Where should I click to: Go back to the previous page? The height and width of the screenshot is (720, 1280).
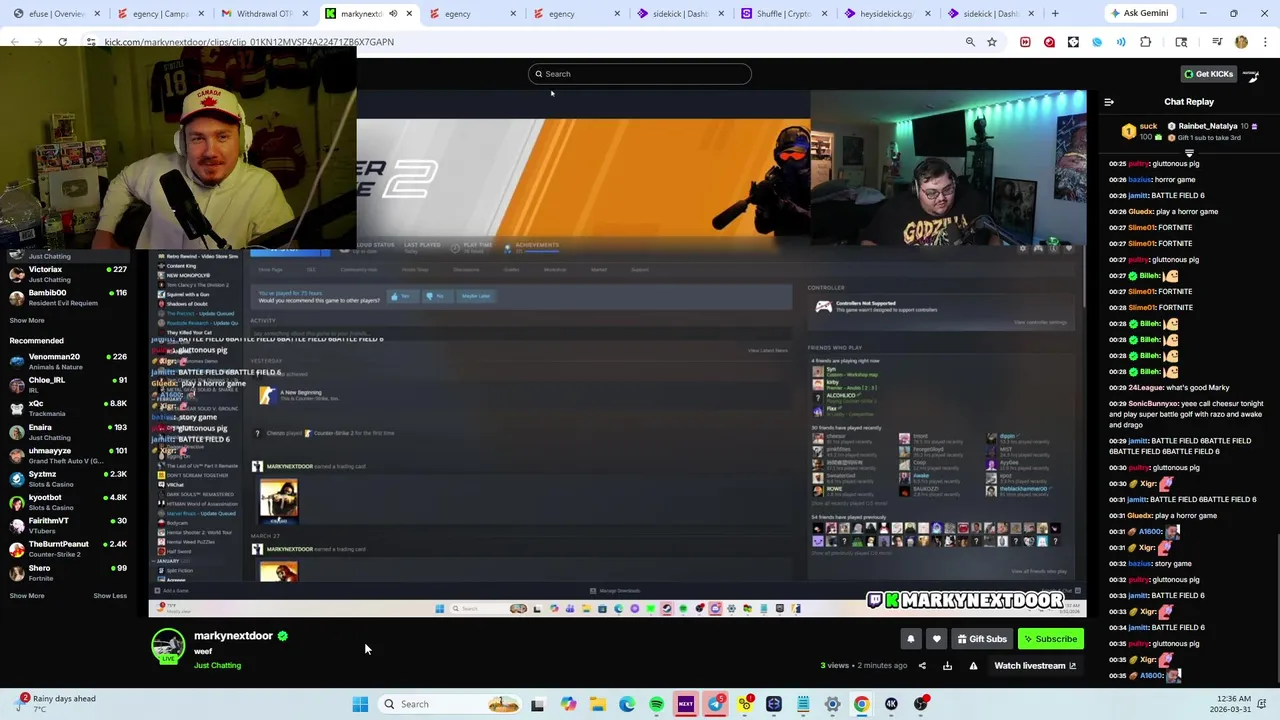pyautogui.click(x=14, y=42)
